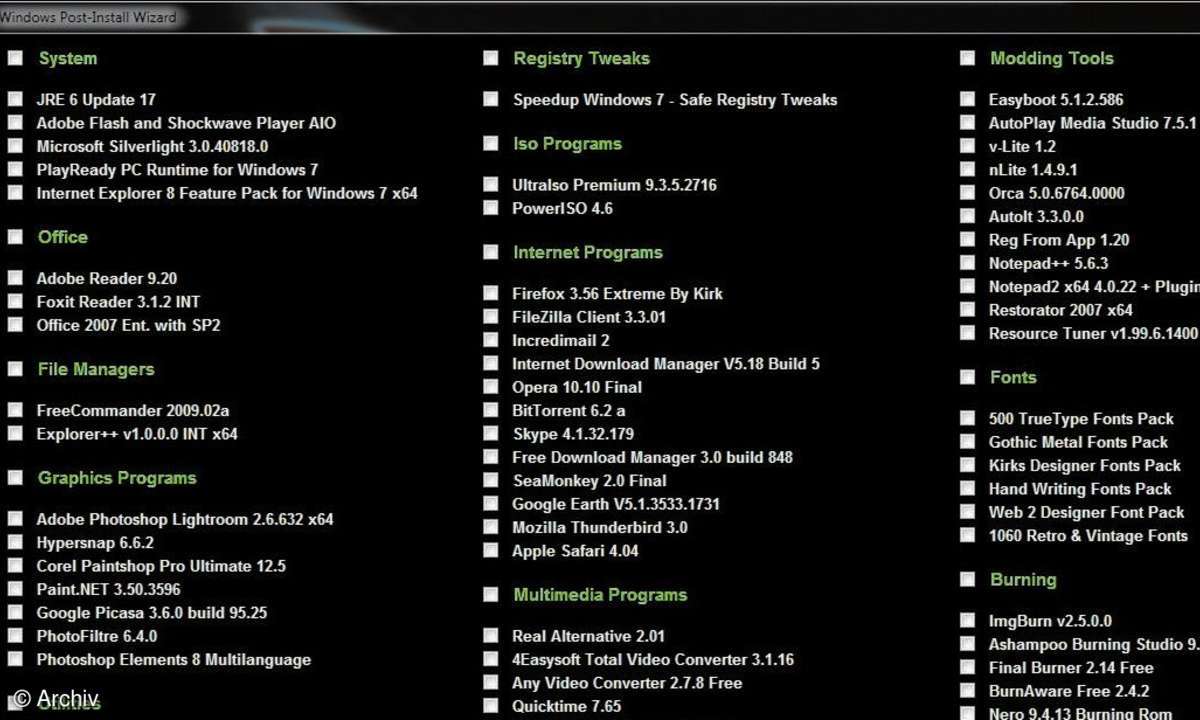
Task: Enable Explorer++ v1.0.0.0 INT x64 checkbox
Action: [15, 433]
